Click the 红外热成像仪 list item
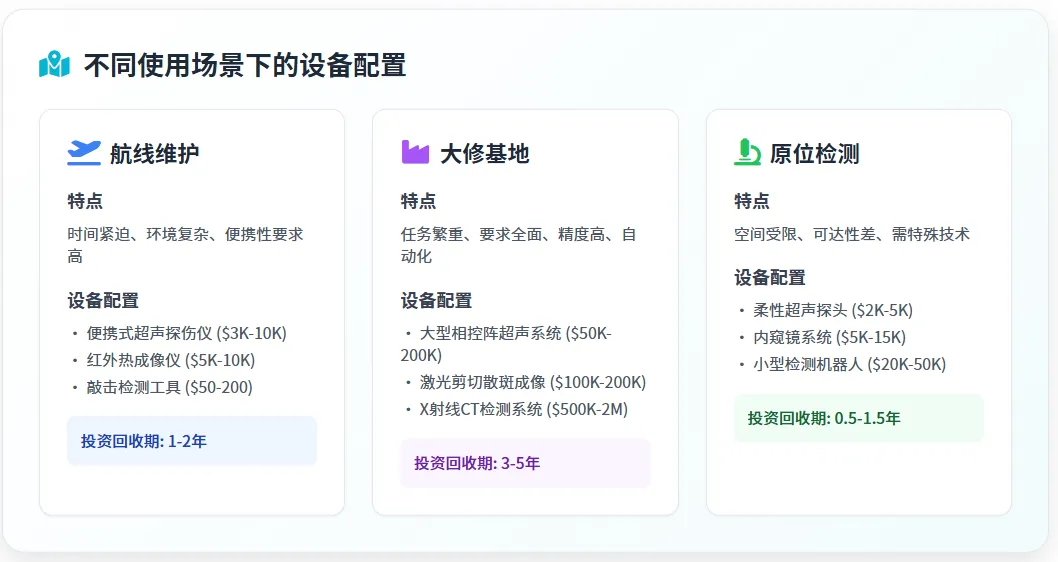This screenshot has width=1058, height=562. 171,360
